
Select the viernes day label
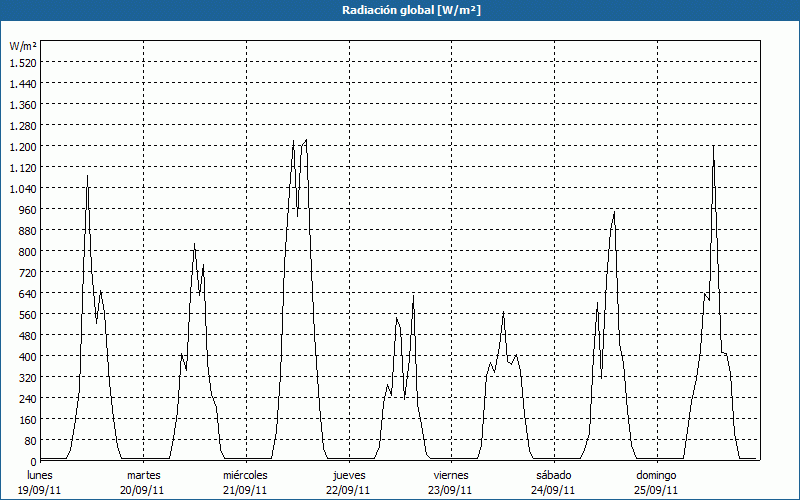pyautogui.click(x=451, y=475)
